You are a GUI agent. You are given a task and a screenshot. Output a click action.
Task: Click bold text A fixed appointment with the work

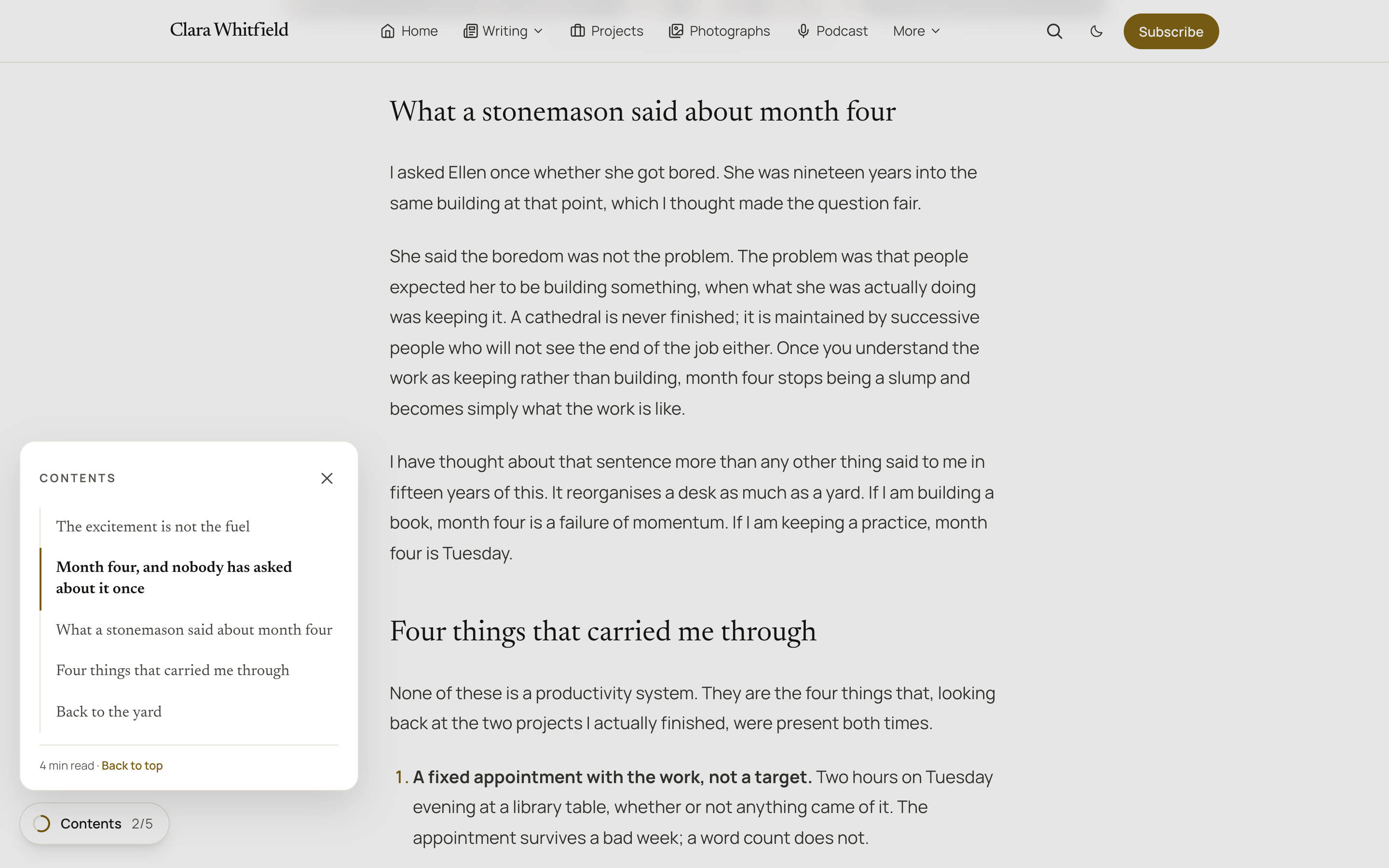pos(613,777)
